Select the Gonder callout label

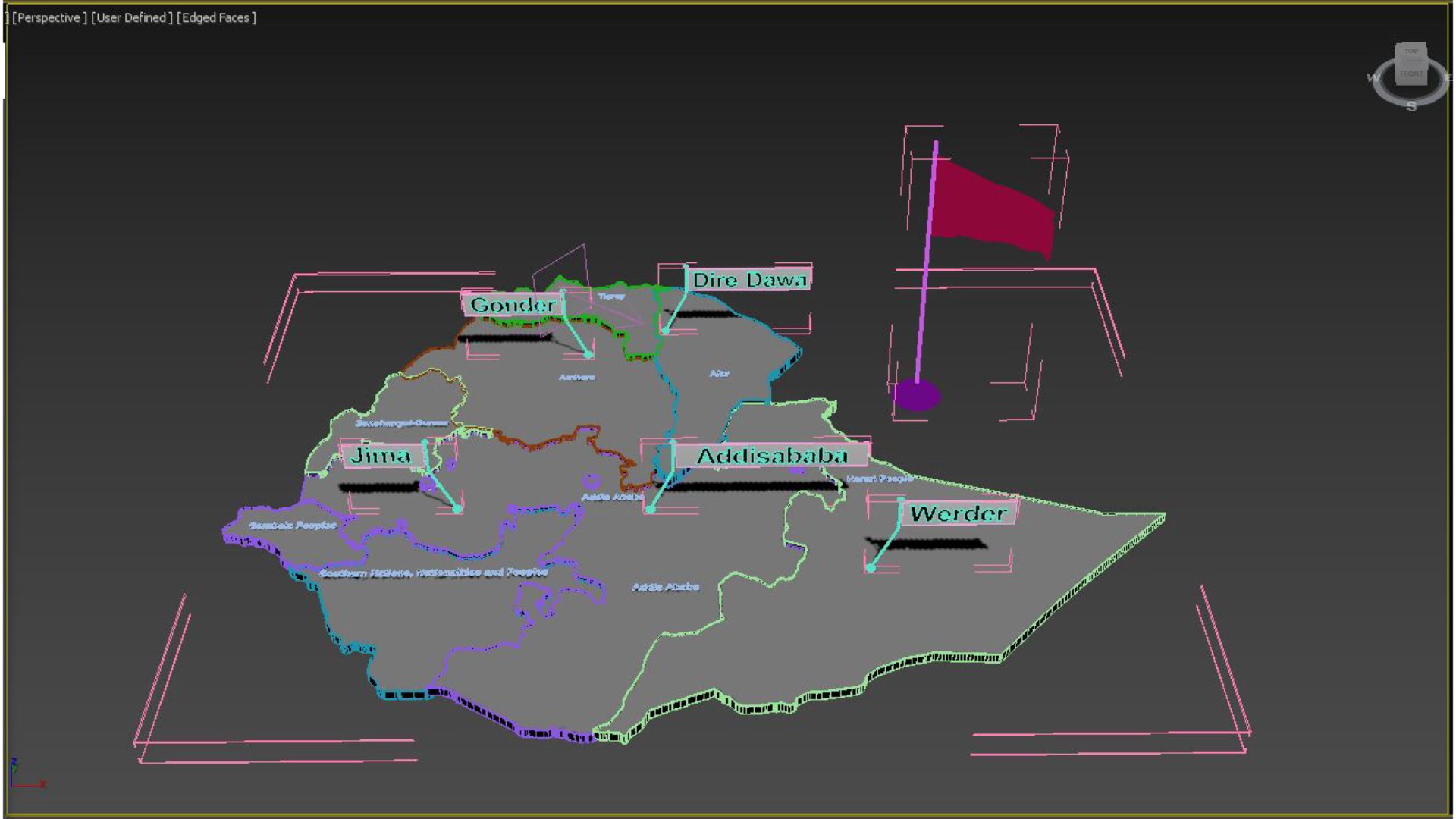pyautogui.click(x=513, y=305)
